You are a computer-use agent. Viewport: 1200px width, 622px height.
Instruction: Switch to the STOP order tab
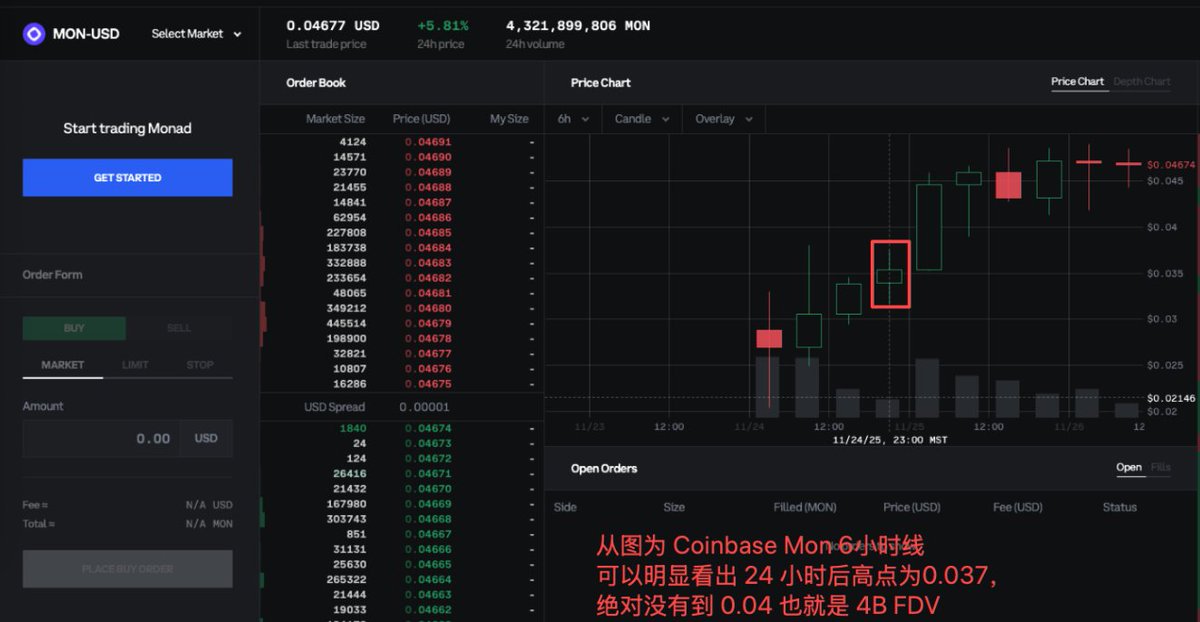(200, 365)
